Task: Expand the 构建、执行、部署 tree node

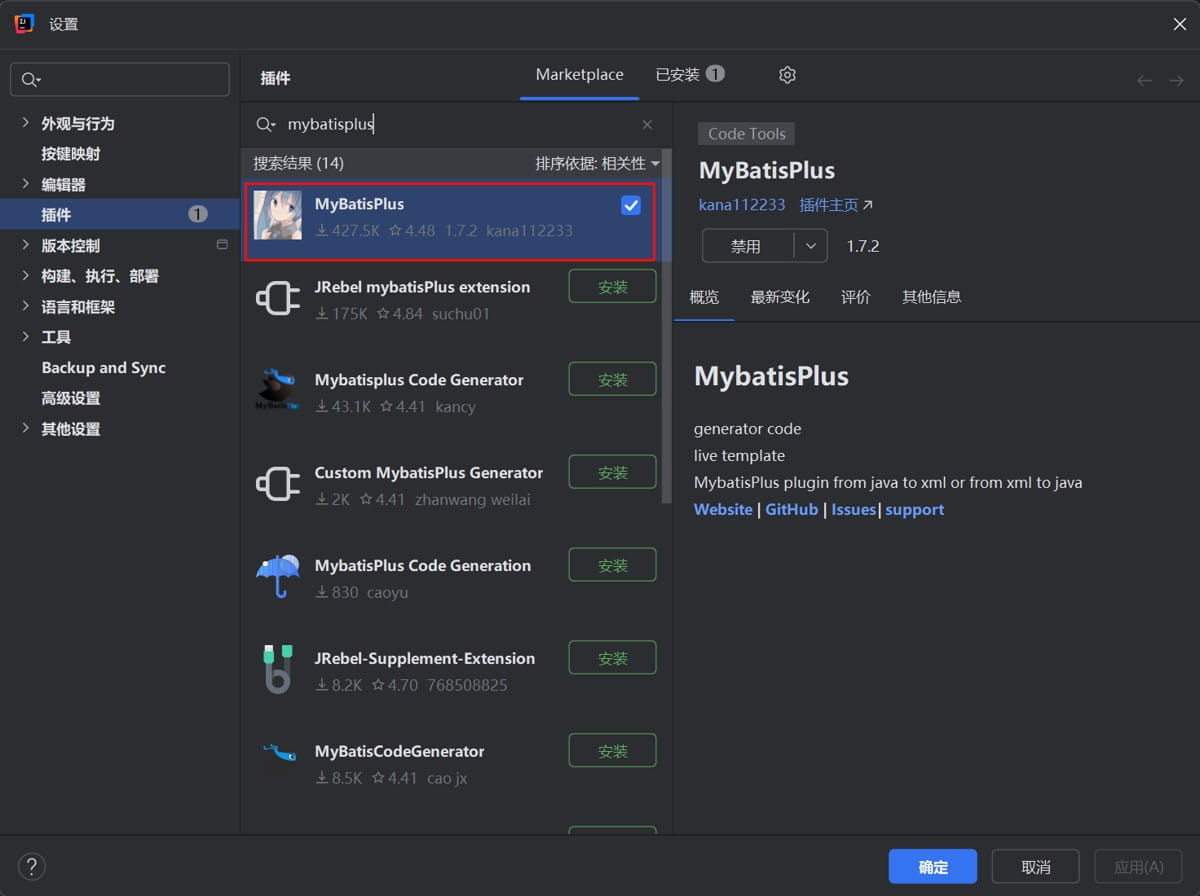Action: pos(25,276)
